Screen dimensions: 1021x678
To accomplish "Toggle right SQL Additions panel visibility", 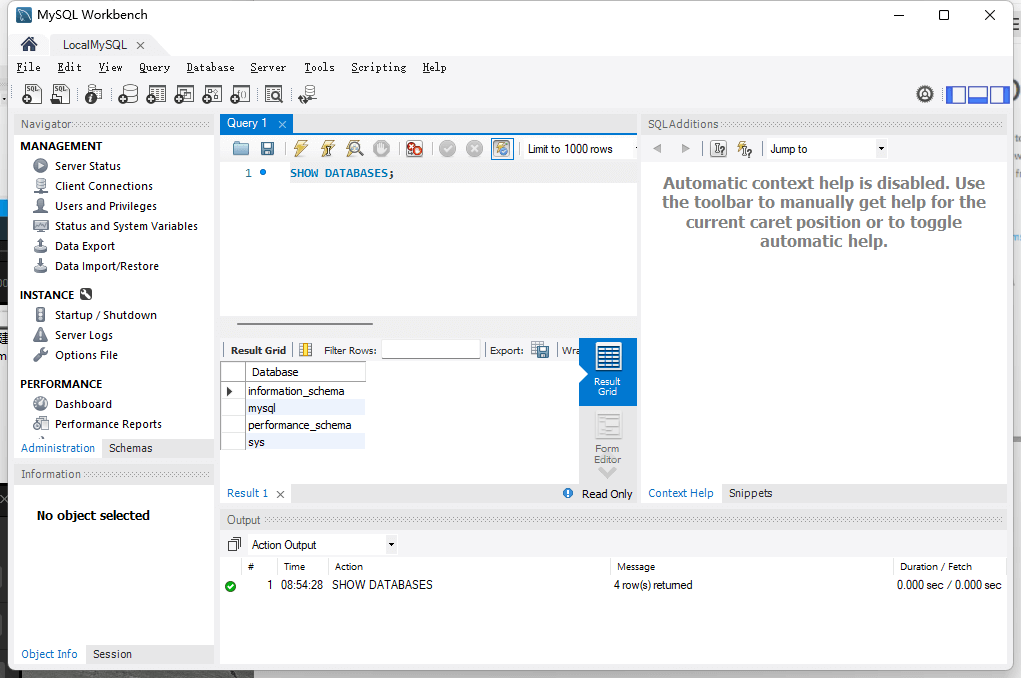I will 999,94.
